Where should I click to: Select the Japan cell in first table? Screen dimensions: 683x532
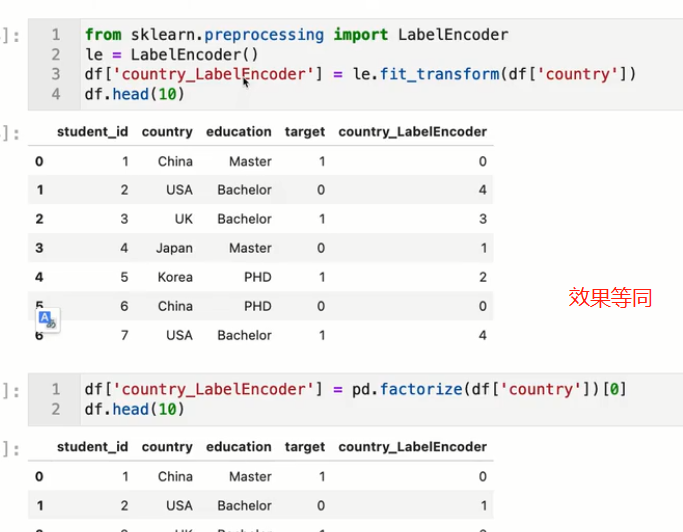click(x=174, y=248)
